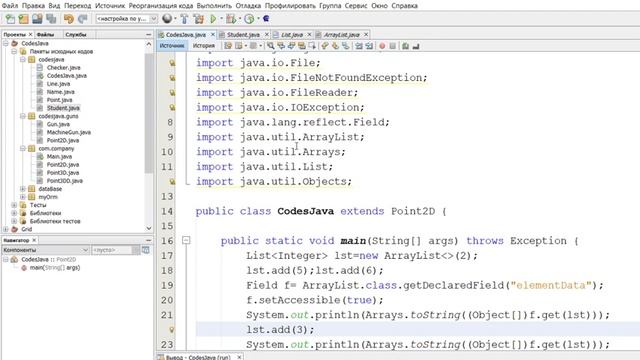
Task: Click the gray Stop Macro Recording icon
Action: click(x=393, y=46)
